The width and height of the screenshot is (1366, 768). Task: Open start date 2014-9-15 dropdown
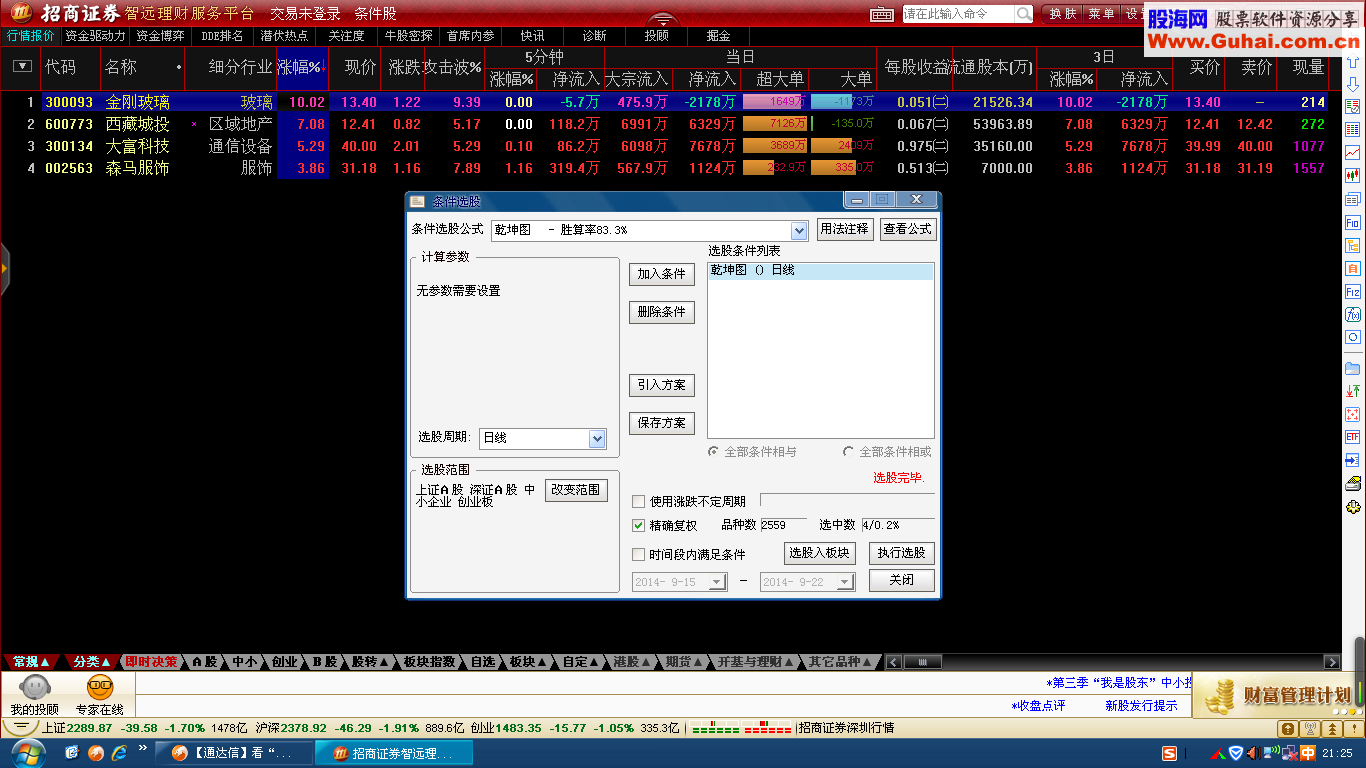(717, 582)
